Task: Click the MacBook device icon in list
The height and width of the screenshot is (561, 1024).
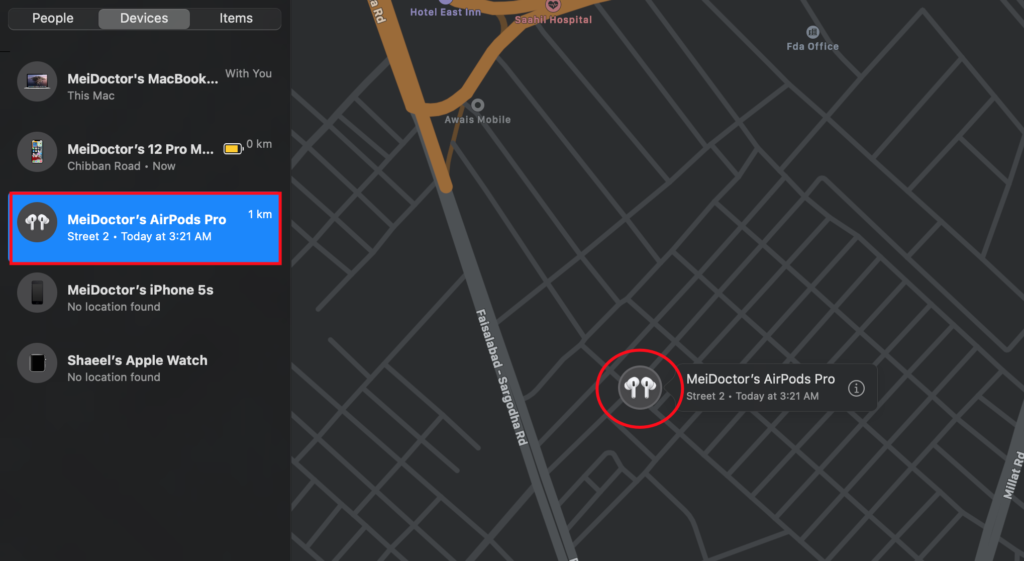Action: [37, 82]
